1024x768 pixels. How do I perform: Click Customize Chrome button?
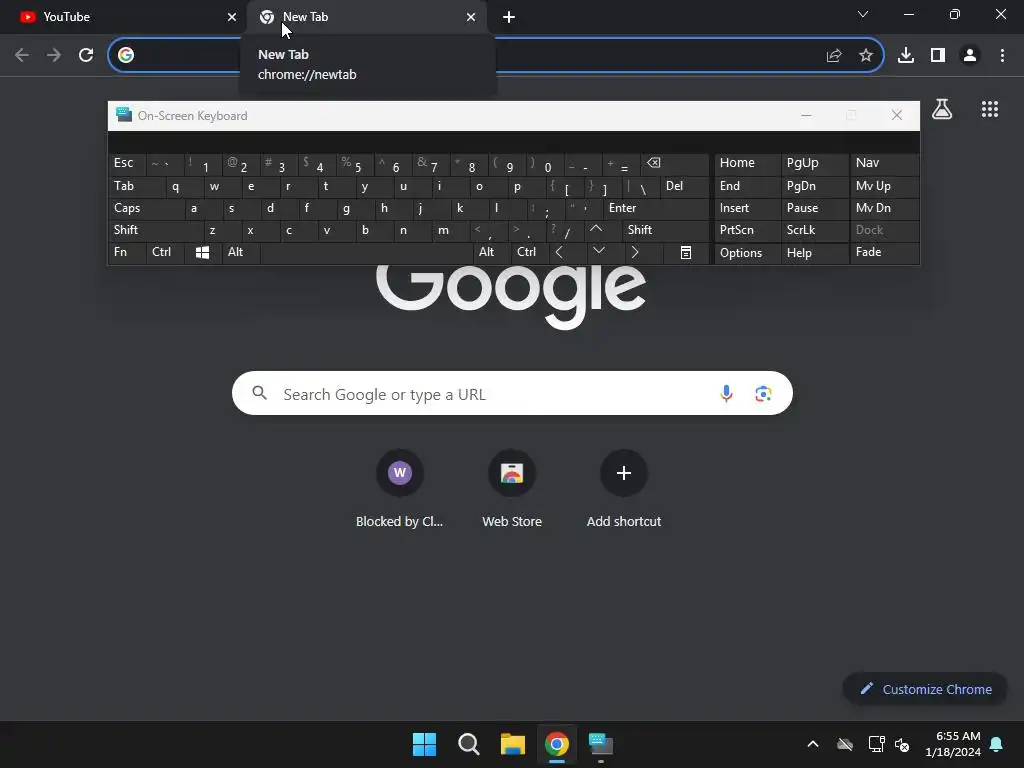[x=925, y=690]
